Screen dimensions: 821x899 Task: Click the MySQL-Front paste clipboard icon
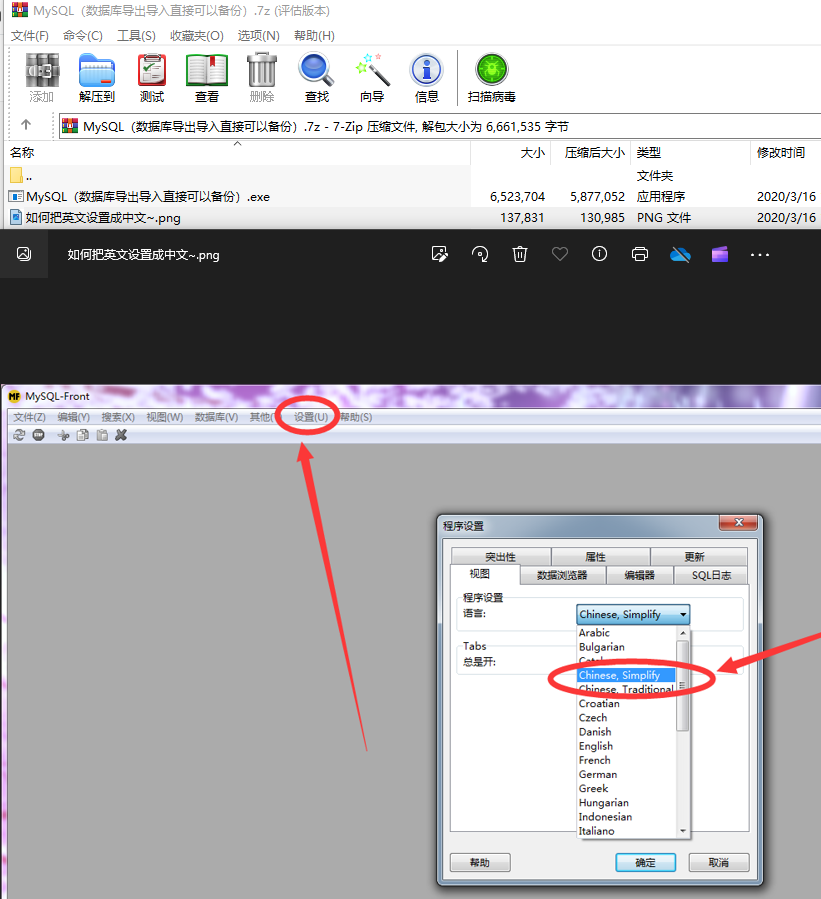pyautogui.click(x=102, y=435)
